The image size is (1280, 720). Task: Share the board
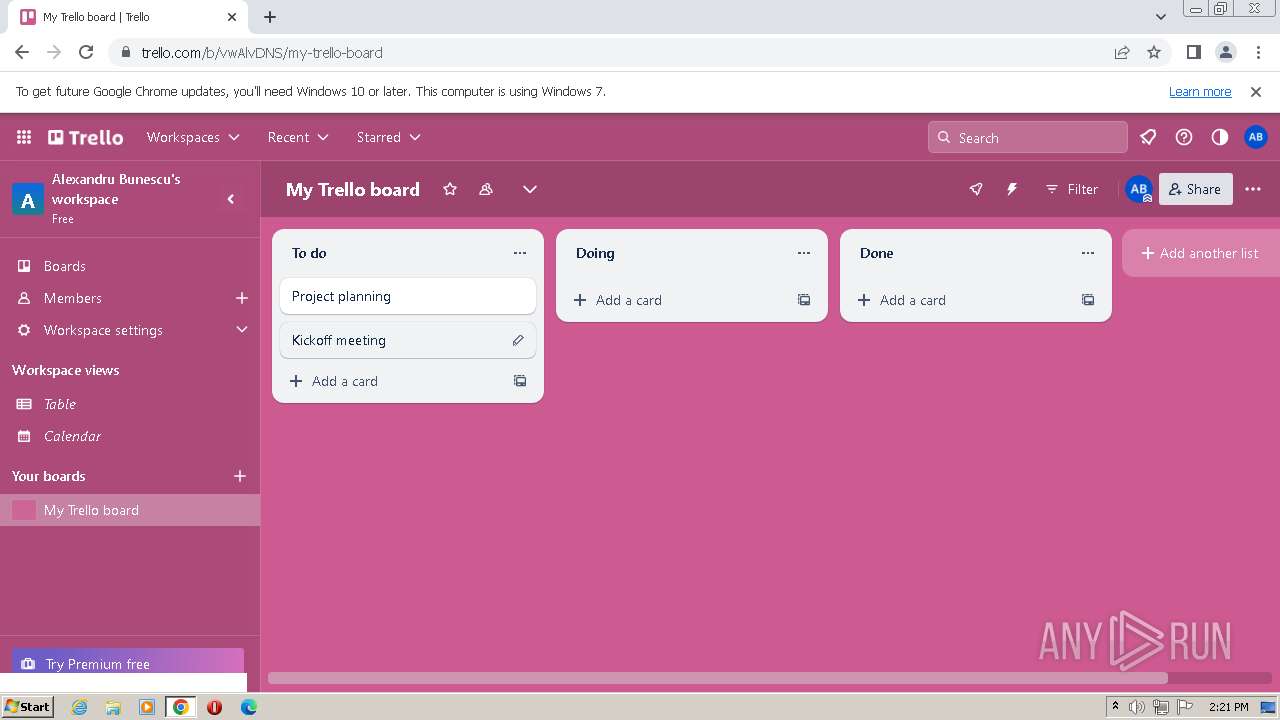[1195, 189]
